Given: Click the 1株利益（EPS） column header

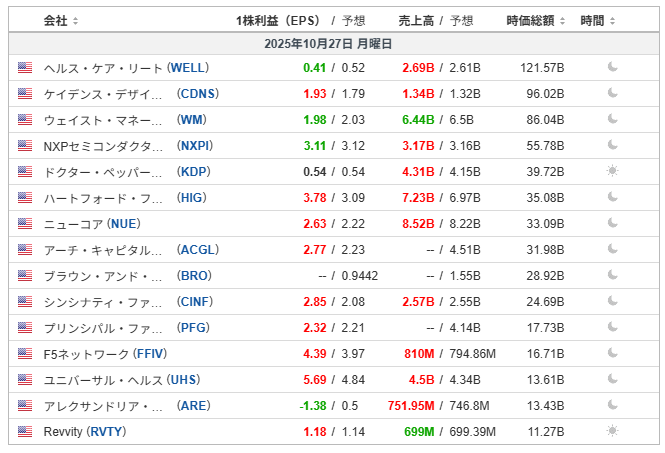Looking at the screenshot, I should point(276,20).
